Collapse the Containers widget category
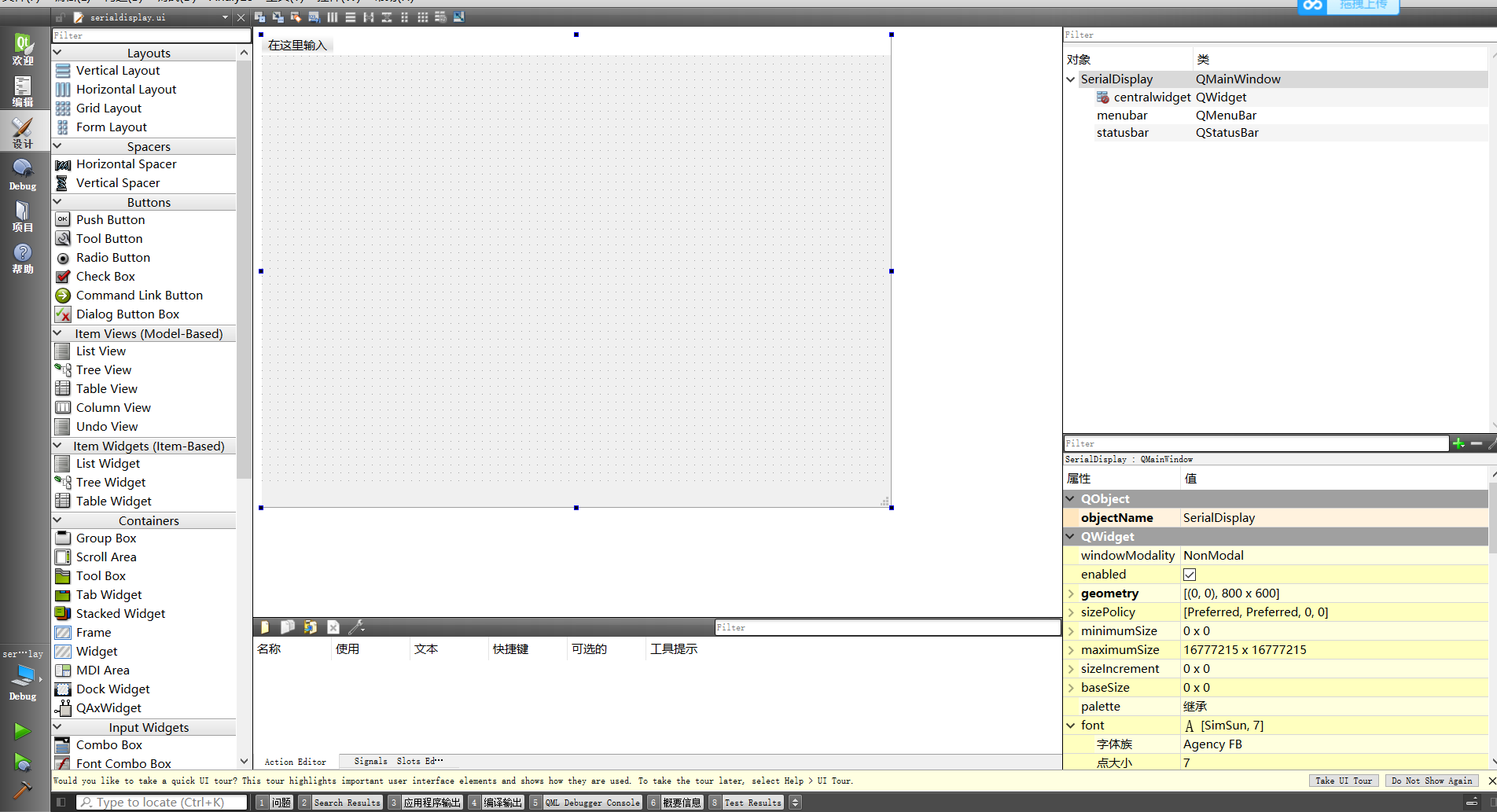1497x812 pixels. click(57, 520)
